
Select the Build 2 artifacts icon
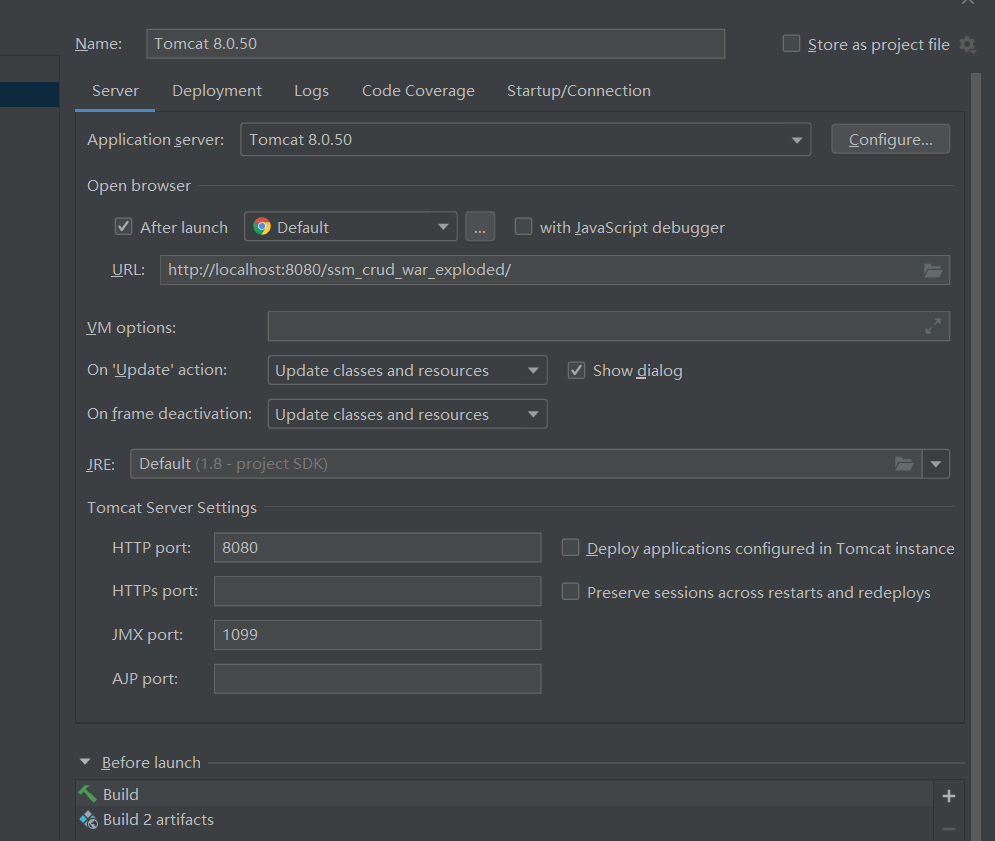coord(88,820)
